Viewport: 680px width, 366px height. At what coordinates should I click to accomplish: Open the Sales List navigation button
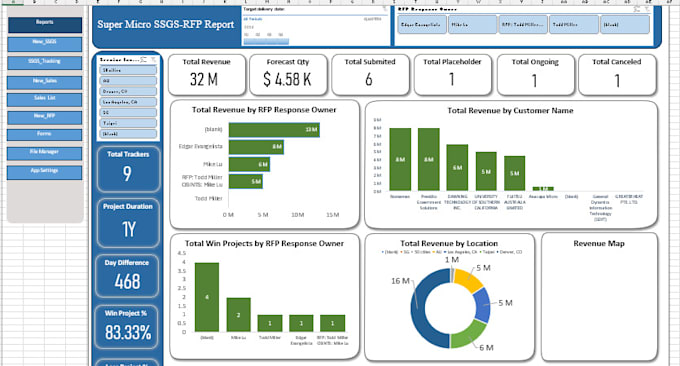(44, 100)
